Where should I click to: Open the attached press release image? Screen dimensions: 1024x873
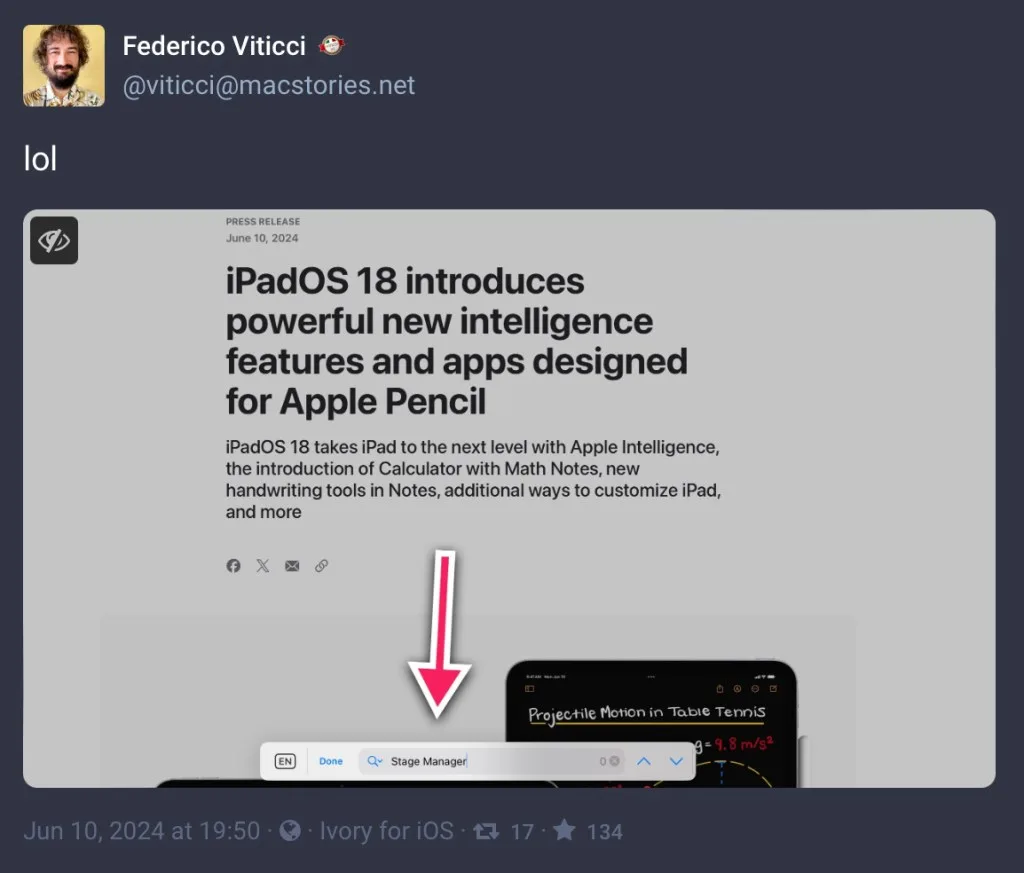[509, 498]
